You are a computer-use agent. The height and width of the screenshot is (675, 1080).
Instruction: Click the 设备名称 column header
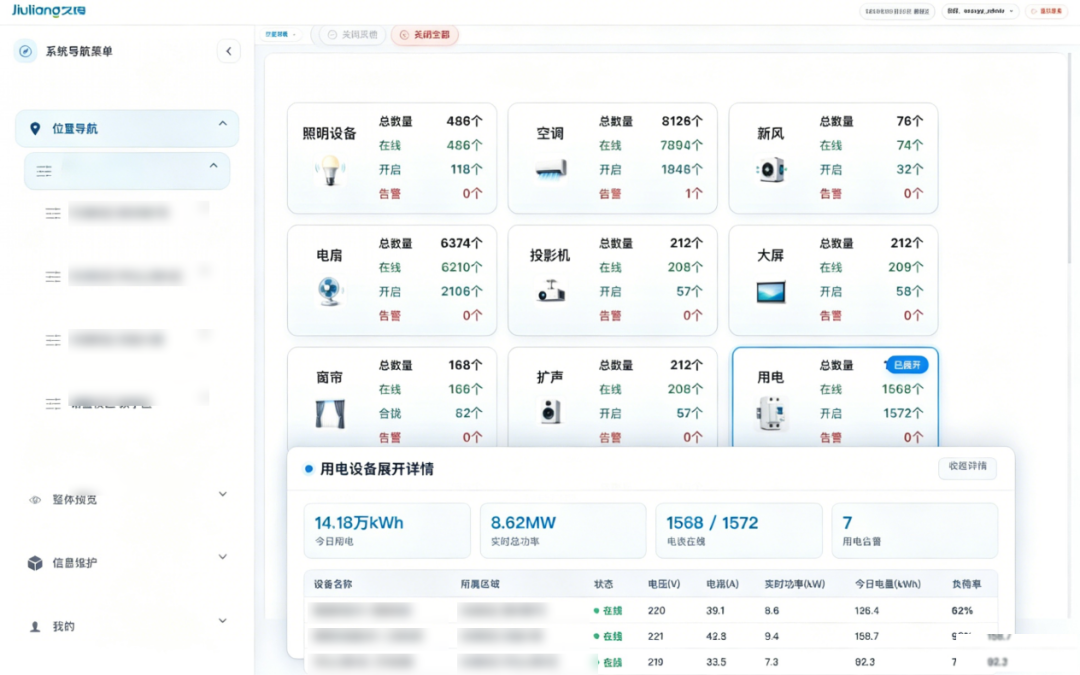point(333,584)
